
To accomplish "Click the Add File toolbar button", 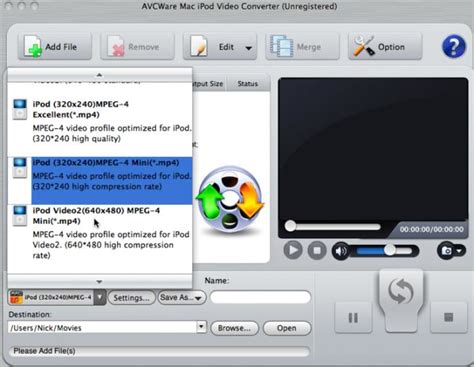I will [x=55, y=47].
